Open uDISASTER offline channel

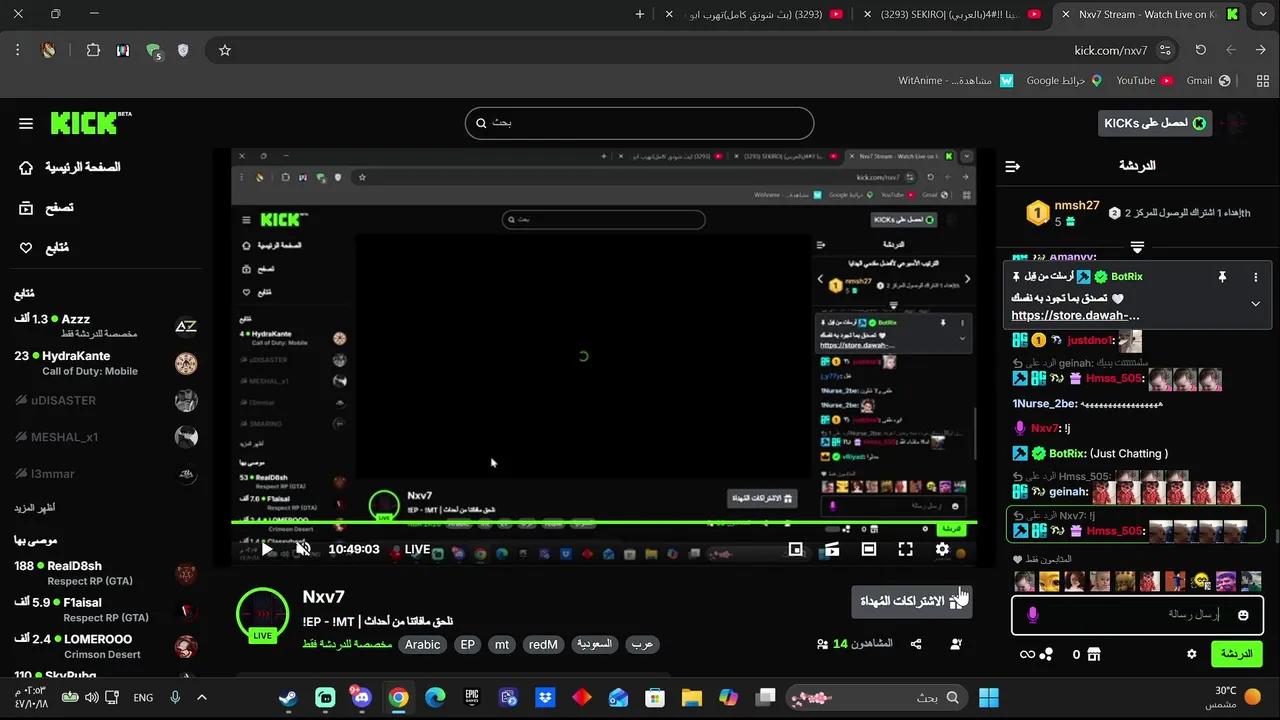(105, 401)
